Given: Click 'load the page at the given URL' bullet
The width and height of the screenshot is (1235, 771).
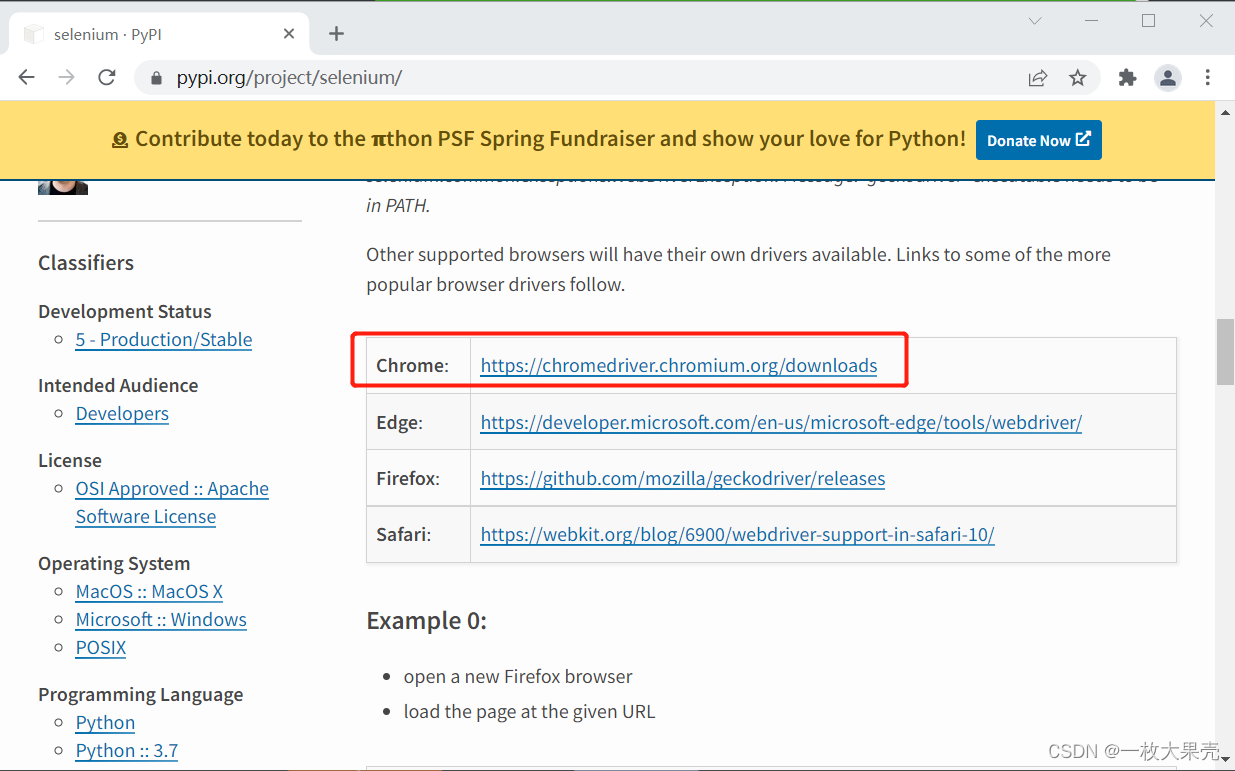Looking at the screenshot, I should tap(530, 712).
